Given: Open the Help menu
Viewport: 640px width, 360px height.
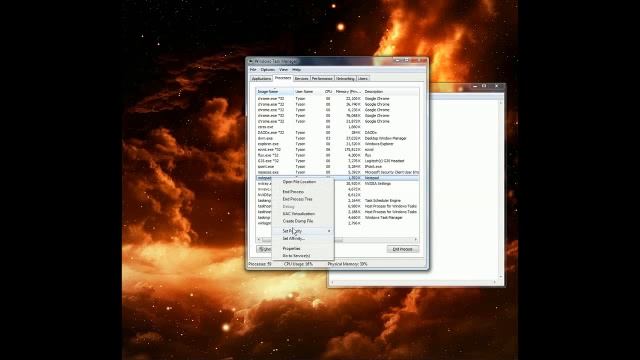Looking at the screenshot, I should point(296,70).
